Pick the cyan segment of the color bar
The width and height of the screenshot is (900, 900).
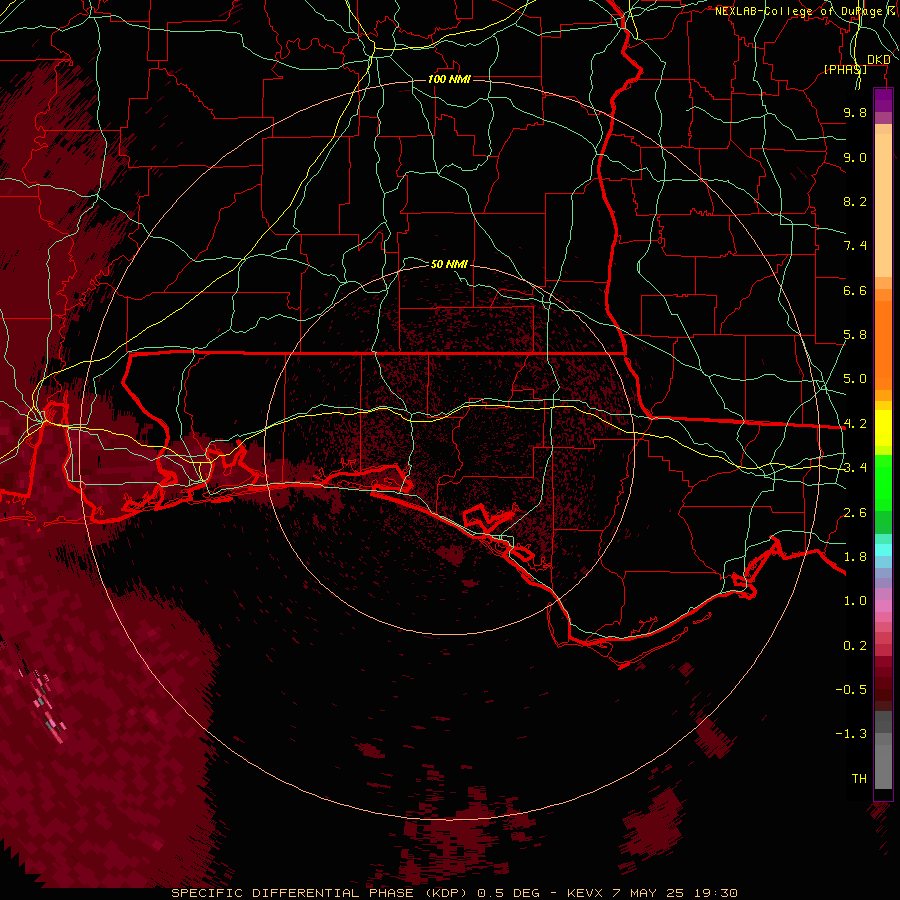883,550
